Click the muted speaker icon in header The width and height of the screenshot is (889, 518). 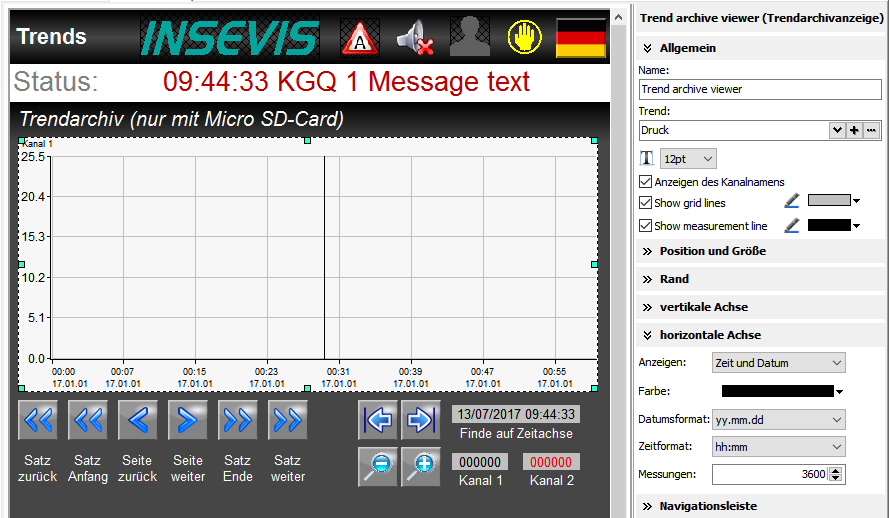[x=414, y=38]
